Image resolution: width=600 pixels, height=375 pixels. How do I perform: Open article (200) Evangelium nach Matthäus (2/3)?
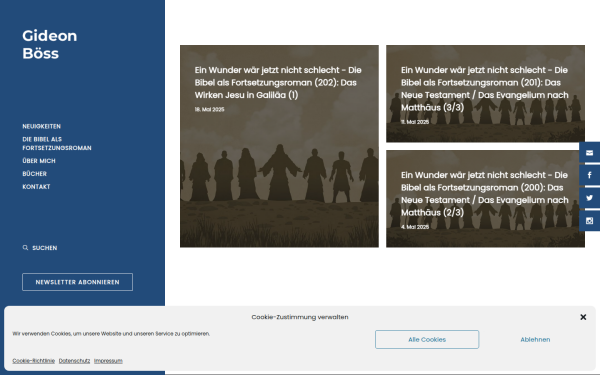pyautogui.click(x=484, y=194)
